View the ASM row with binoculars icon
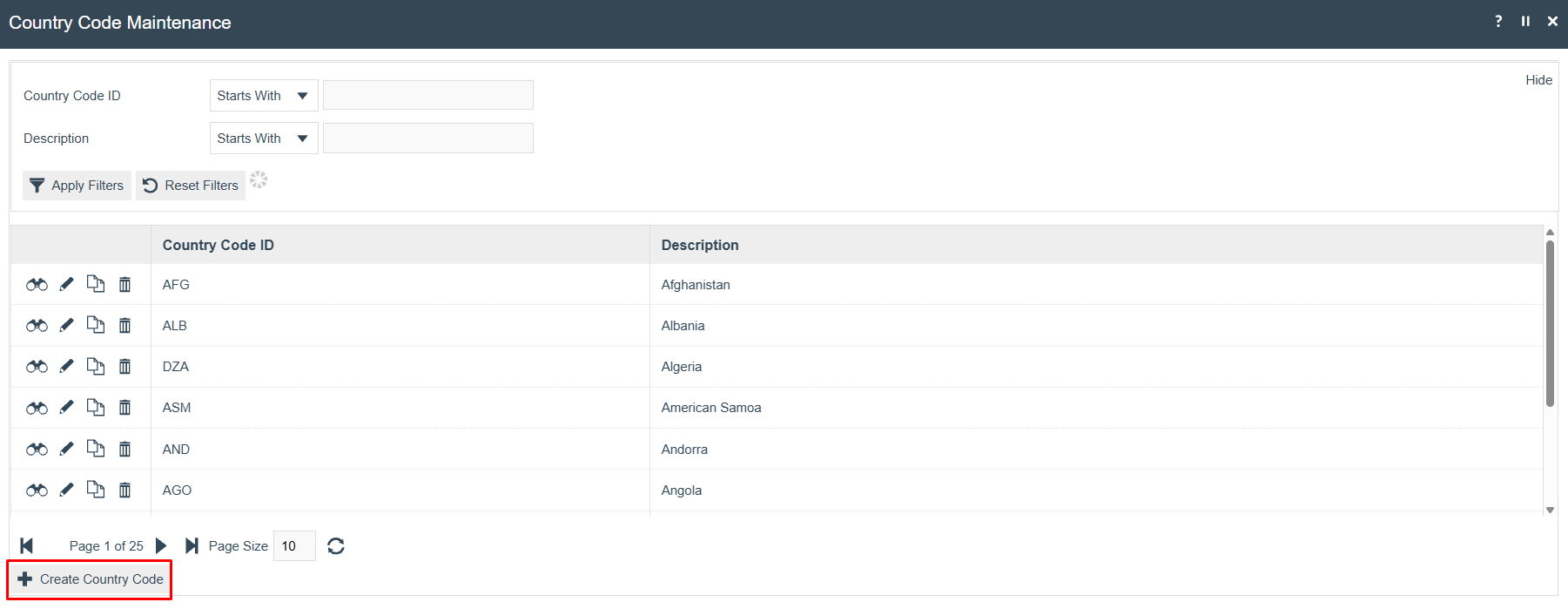Viewport: 1568px width, 609px height. click(x=37, y=408)
